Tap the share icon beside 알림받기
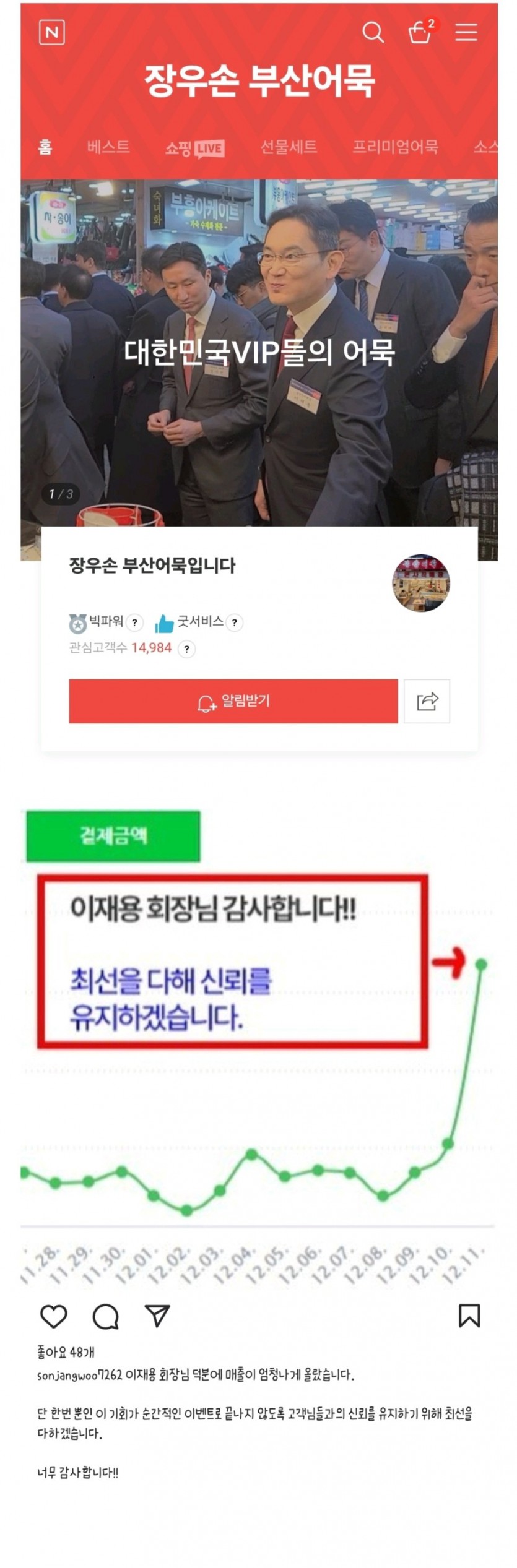 pos(427,701)
